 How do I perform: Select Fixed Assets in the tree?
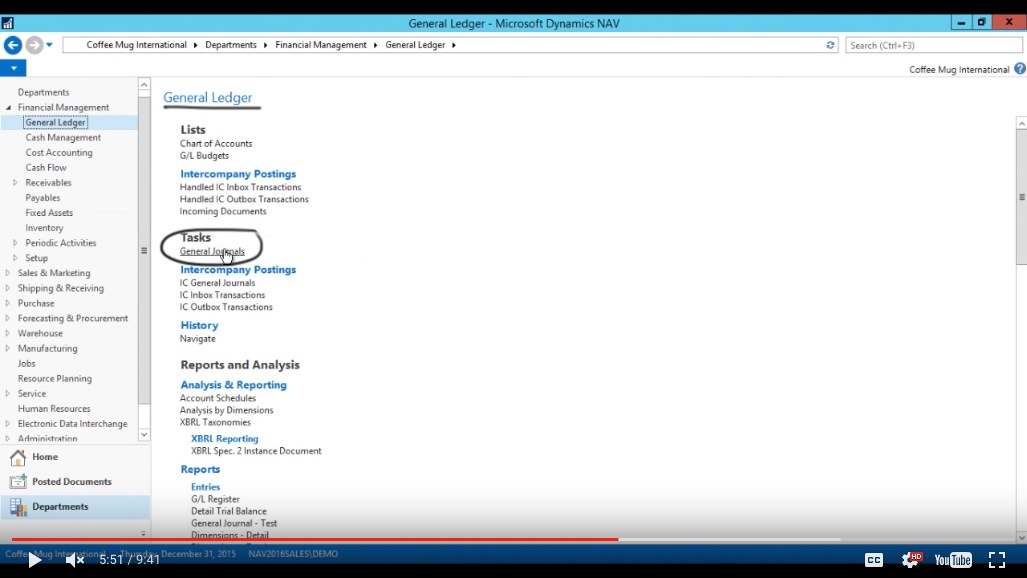pyautogui.click(x=49, y=213)
